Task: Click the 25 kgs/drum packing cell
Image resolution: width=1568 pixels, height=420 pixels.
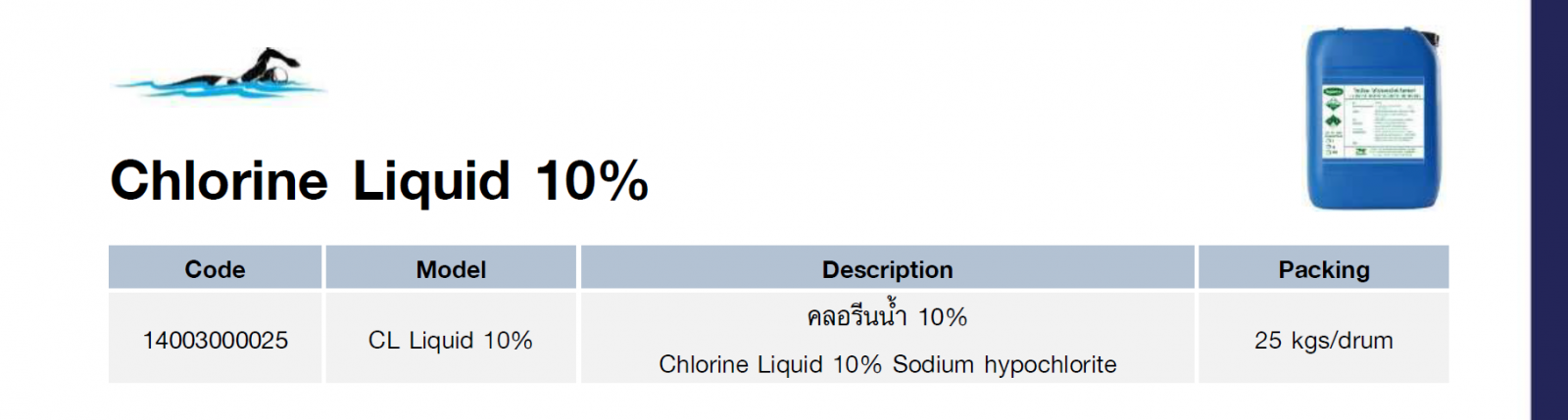Action: tap(1323, 341)
